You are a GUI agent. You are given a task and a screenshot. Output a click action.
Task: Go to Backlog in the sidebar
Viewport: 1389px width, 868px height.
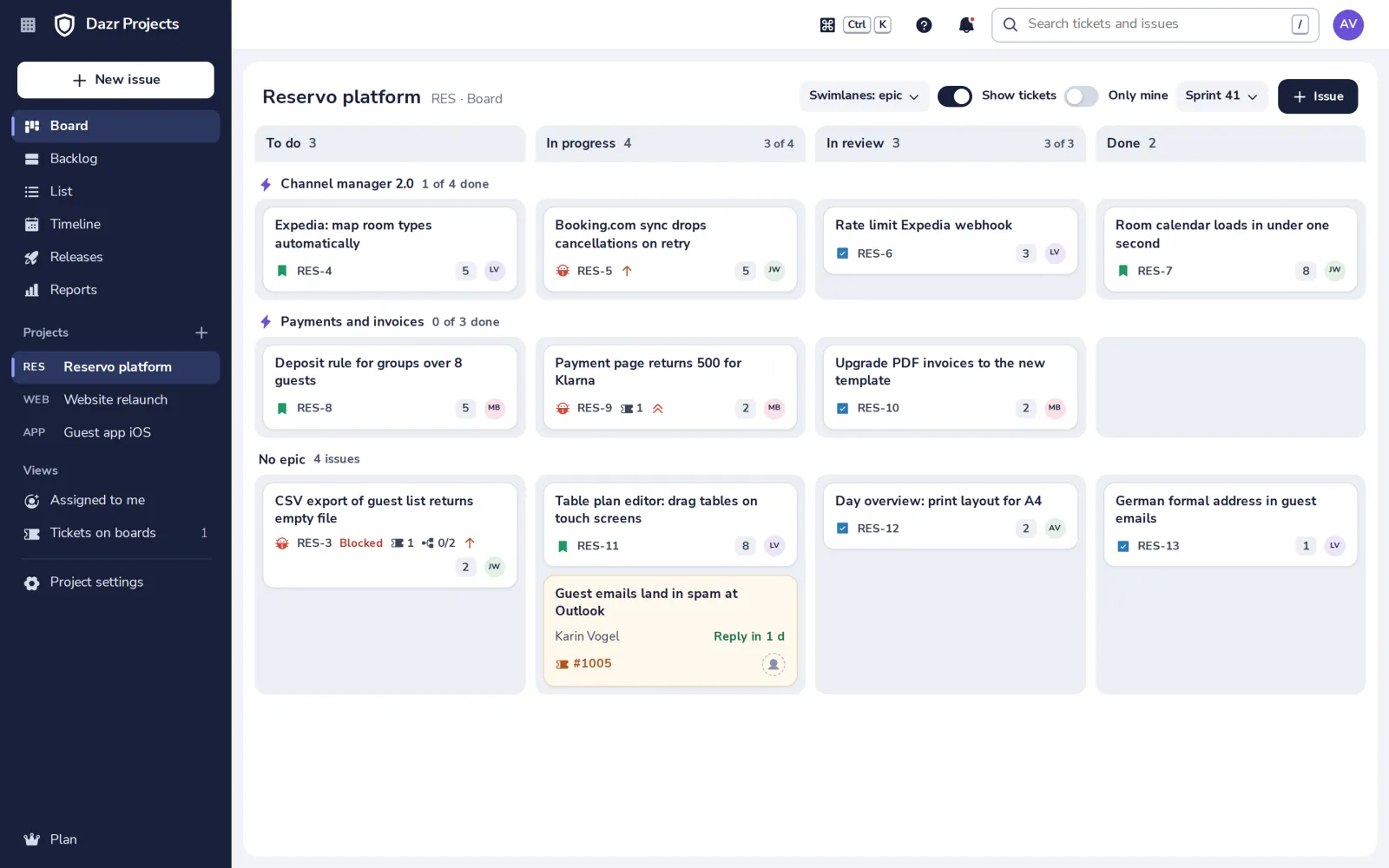[x=115, y=159]
